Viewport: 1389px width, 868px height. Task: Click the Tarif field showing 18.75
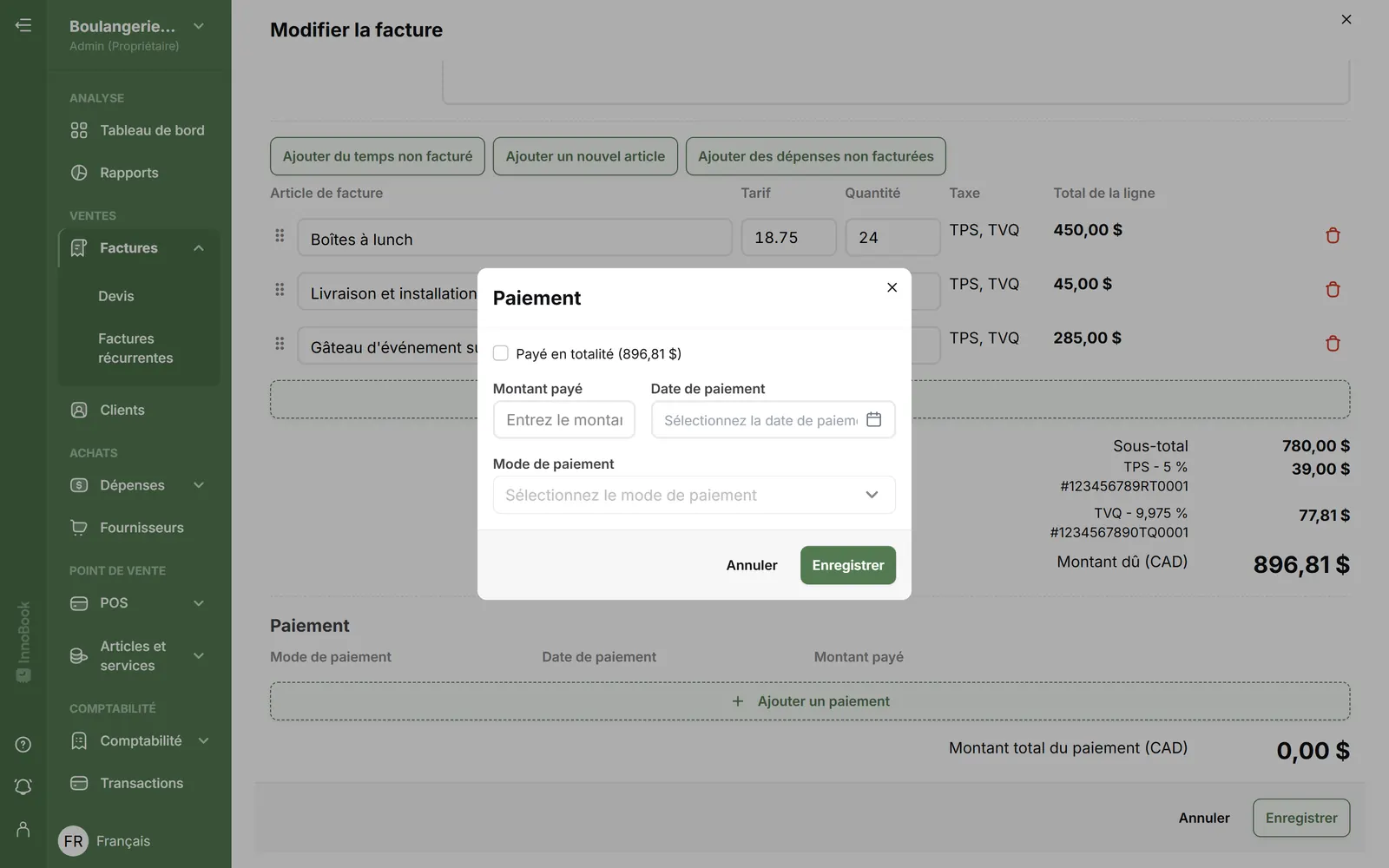tap(788, 237)
